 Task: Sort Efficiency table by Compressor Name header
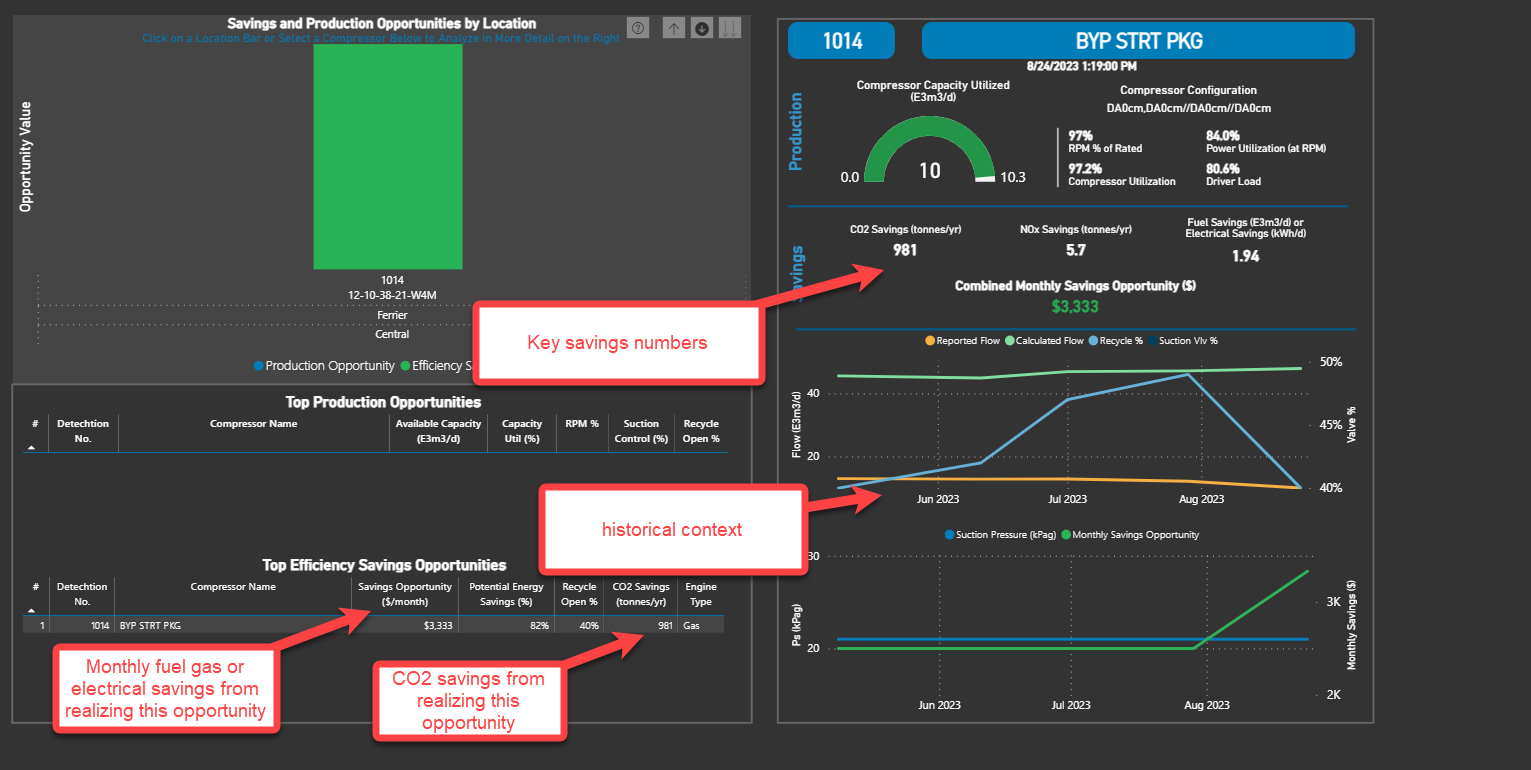coord(233,587)
